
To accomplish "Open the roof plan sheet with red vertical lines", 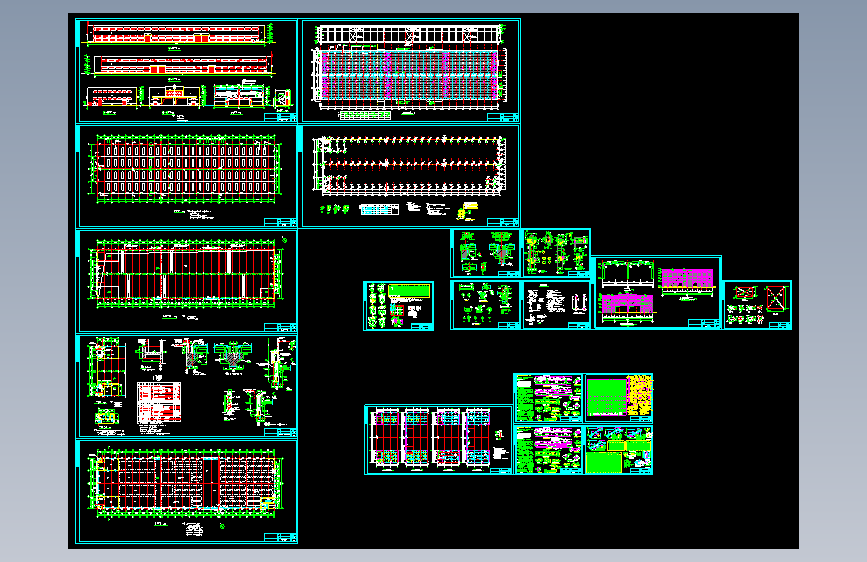I will click(x=186, y=281).
